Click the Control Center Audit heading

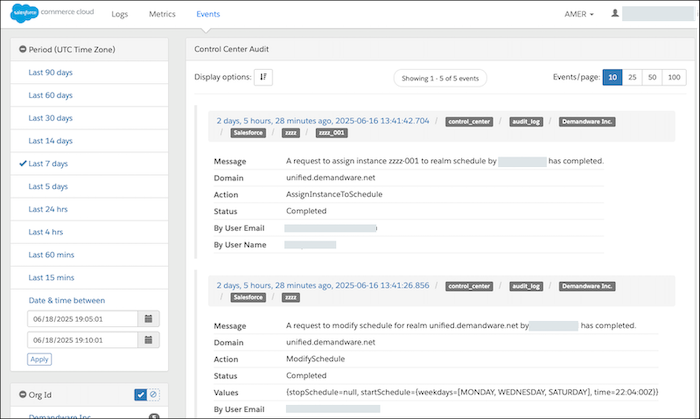(x=231, y=49)
